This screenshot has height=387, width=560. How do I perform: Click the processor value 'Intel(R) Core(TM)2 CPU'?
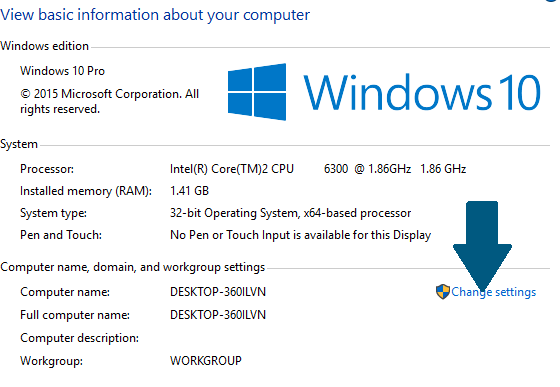coord(232,169)
